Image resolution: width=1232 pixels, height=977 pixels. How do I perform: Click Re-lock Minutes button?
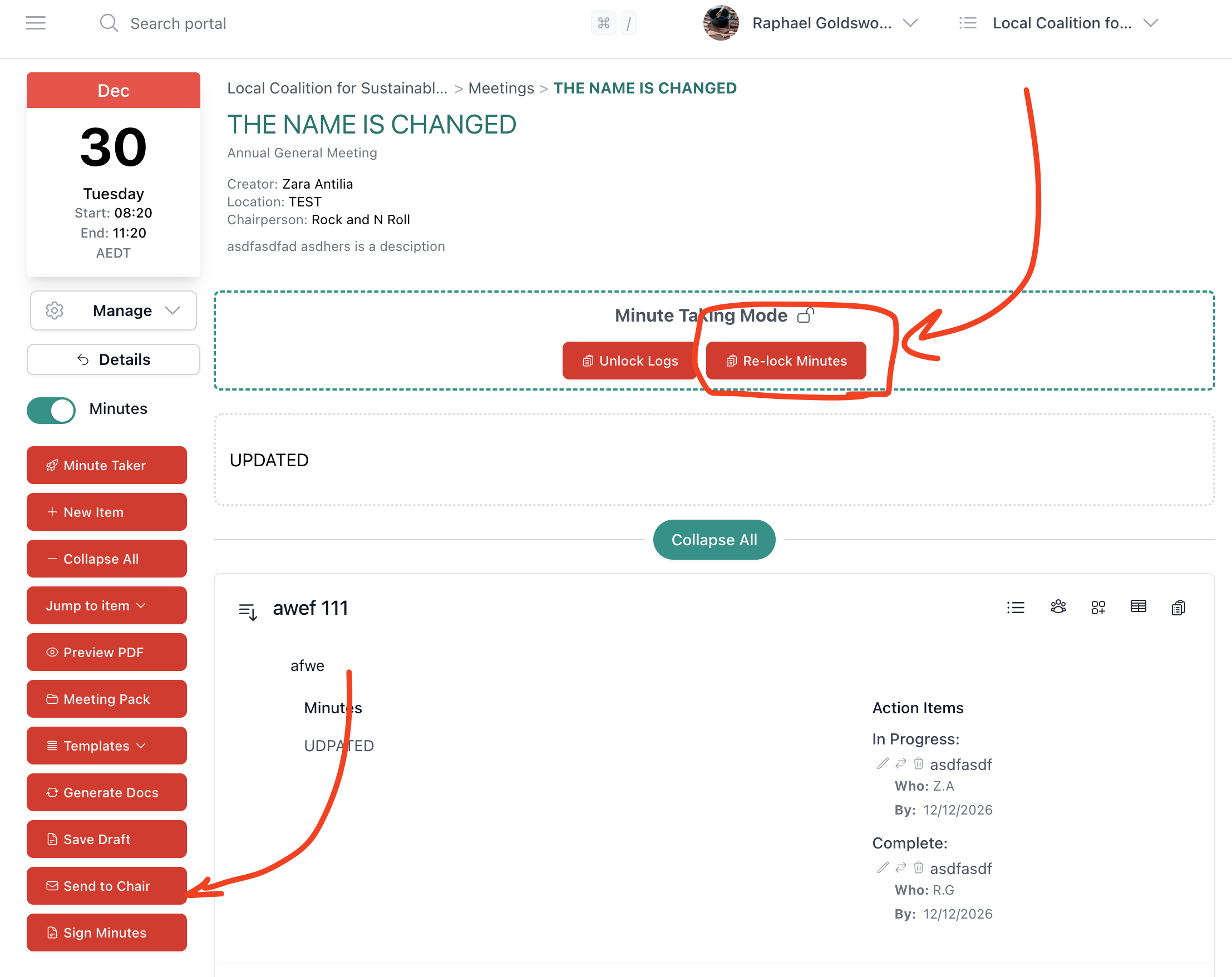tap(786, 361)
